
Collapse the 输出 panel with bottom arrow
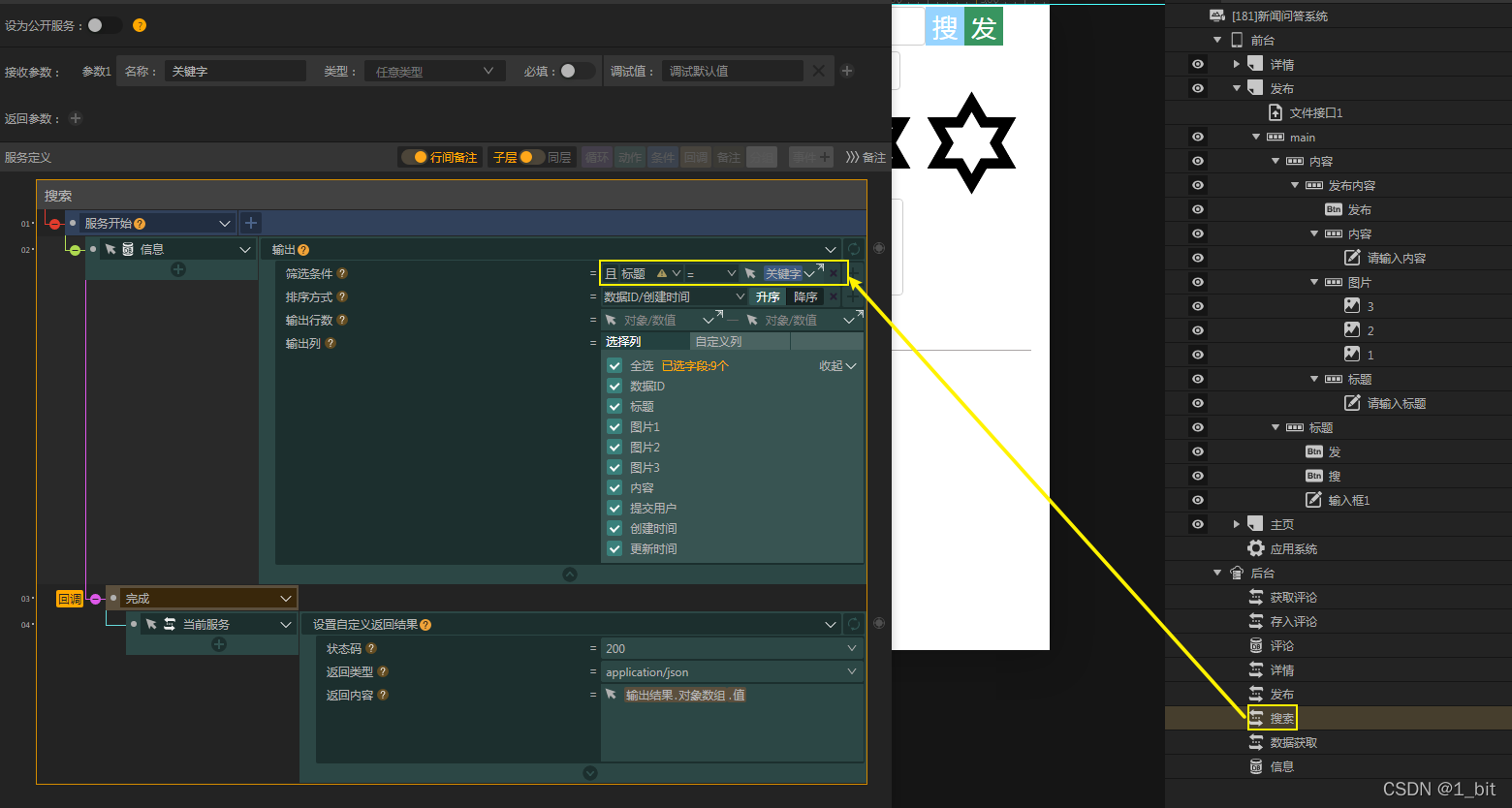click(570, 574)
